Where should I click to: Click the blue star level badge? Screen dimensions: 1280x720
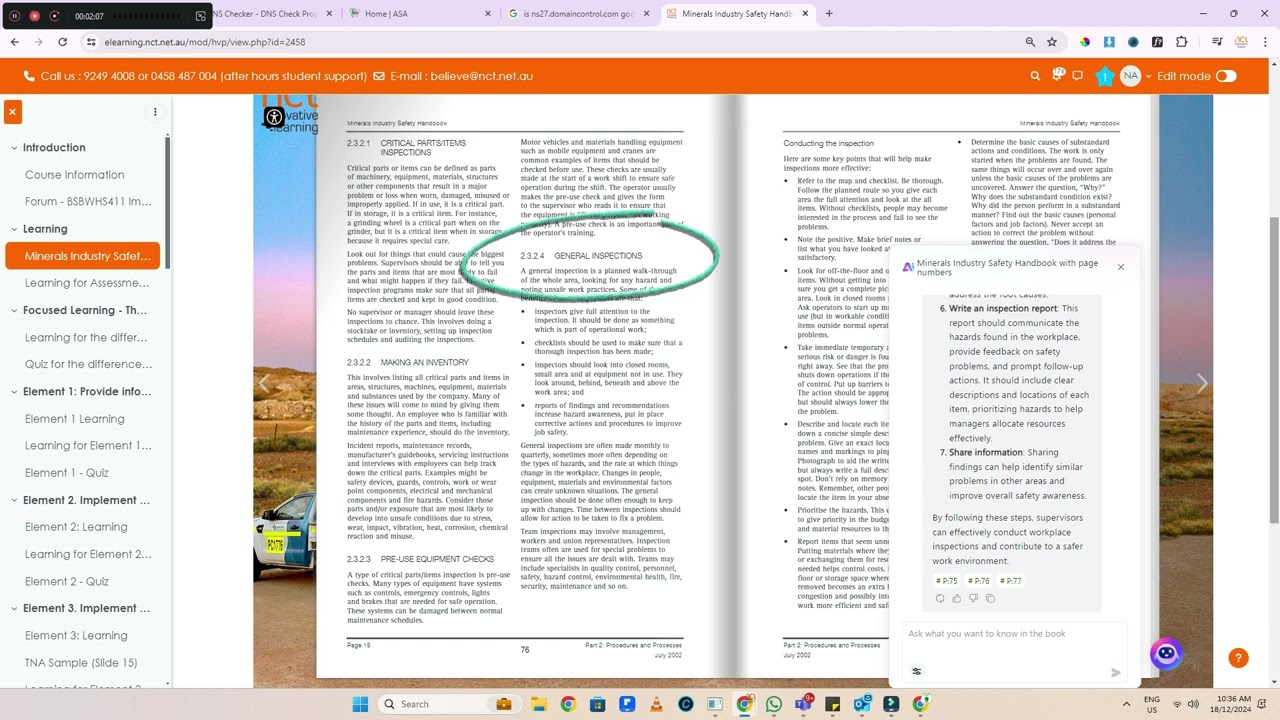coord(1104,77)
